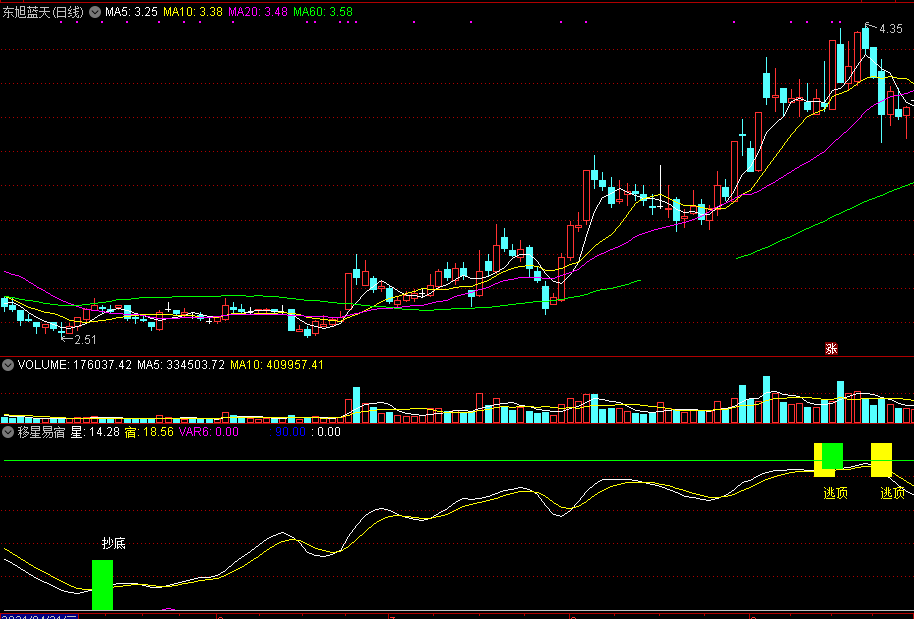Screen dimensions: 914x619
Task: Click the VOLUME: 176037.42 value
Action: click(x=75, y=365)
